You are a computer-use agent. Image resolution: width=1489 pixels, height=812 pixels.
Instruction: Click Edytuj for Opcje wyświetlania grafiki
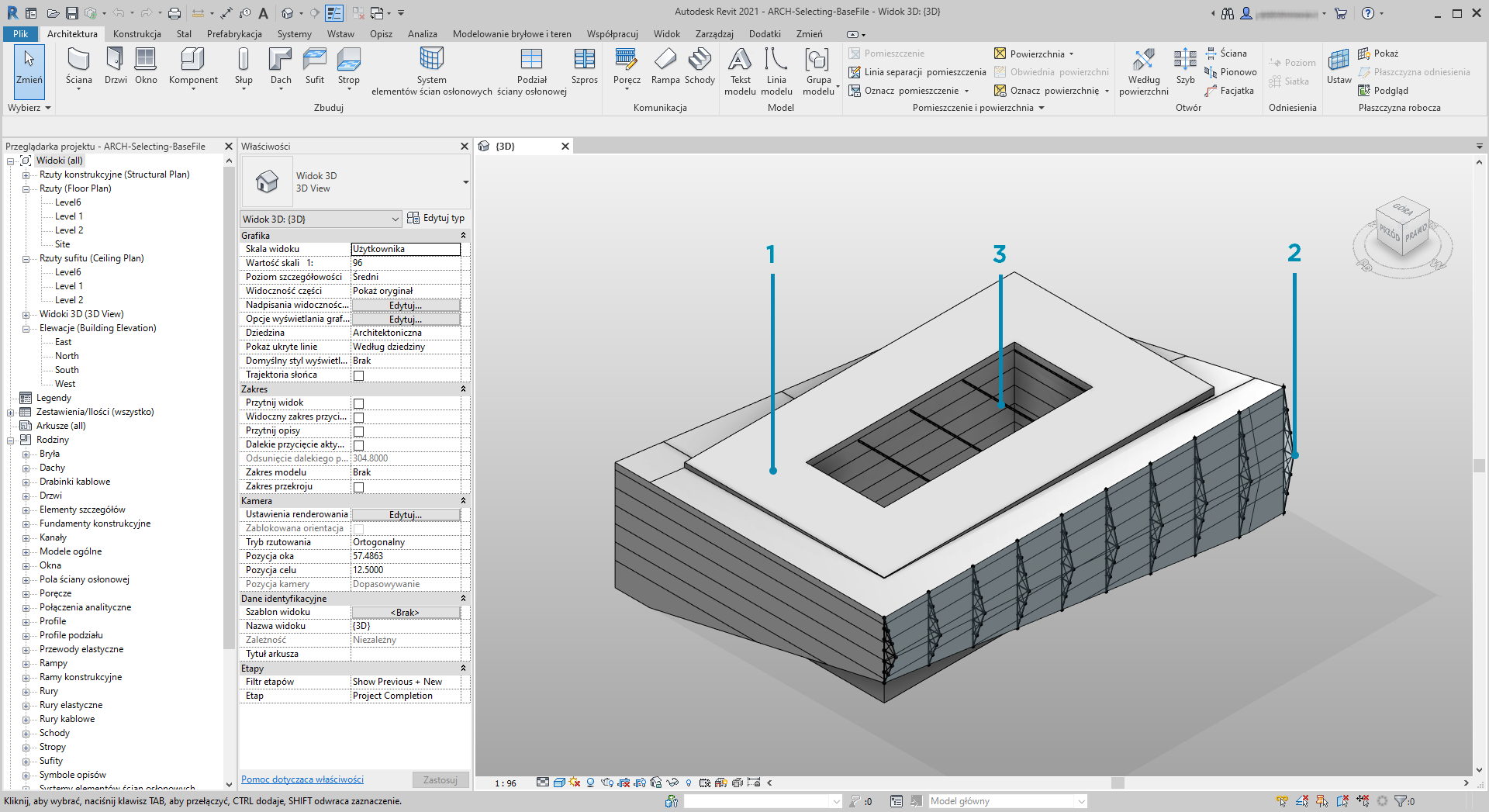(x=406, y=319)
